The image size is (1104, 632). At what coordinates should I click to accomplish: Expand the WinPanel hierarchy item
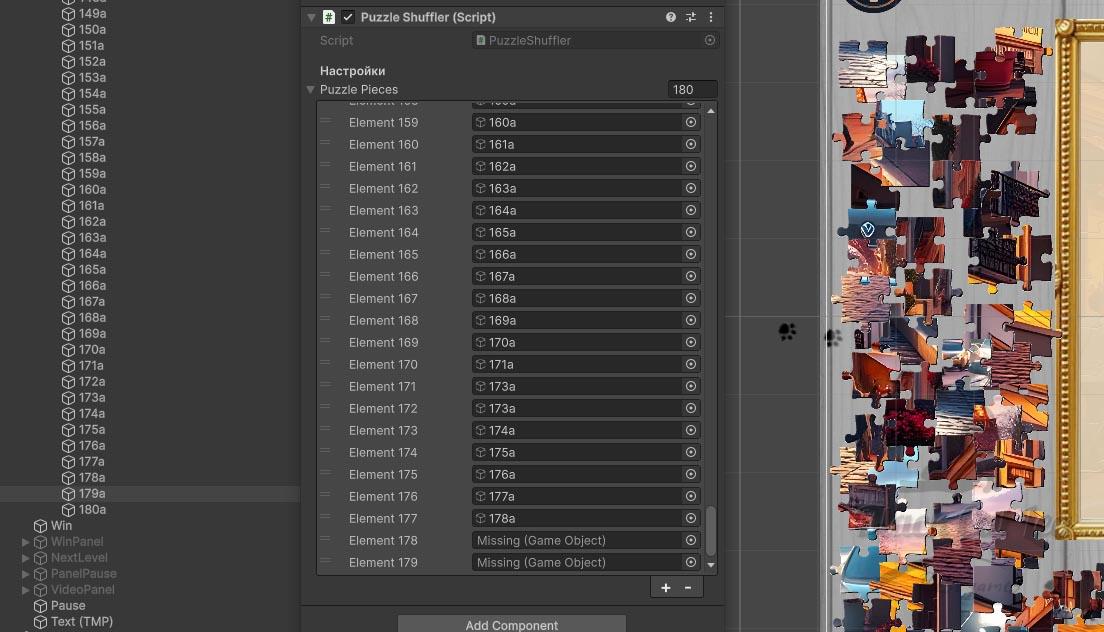(25, 542)
